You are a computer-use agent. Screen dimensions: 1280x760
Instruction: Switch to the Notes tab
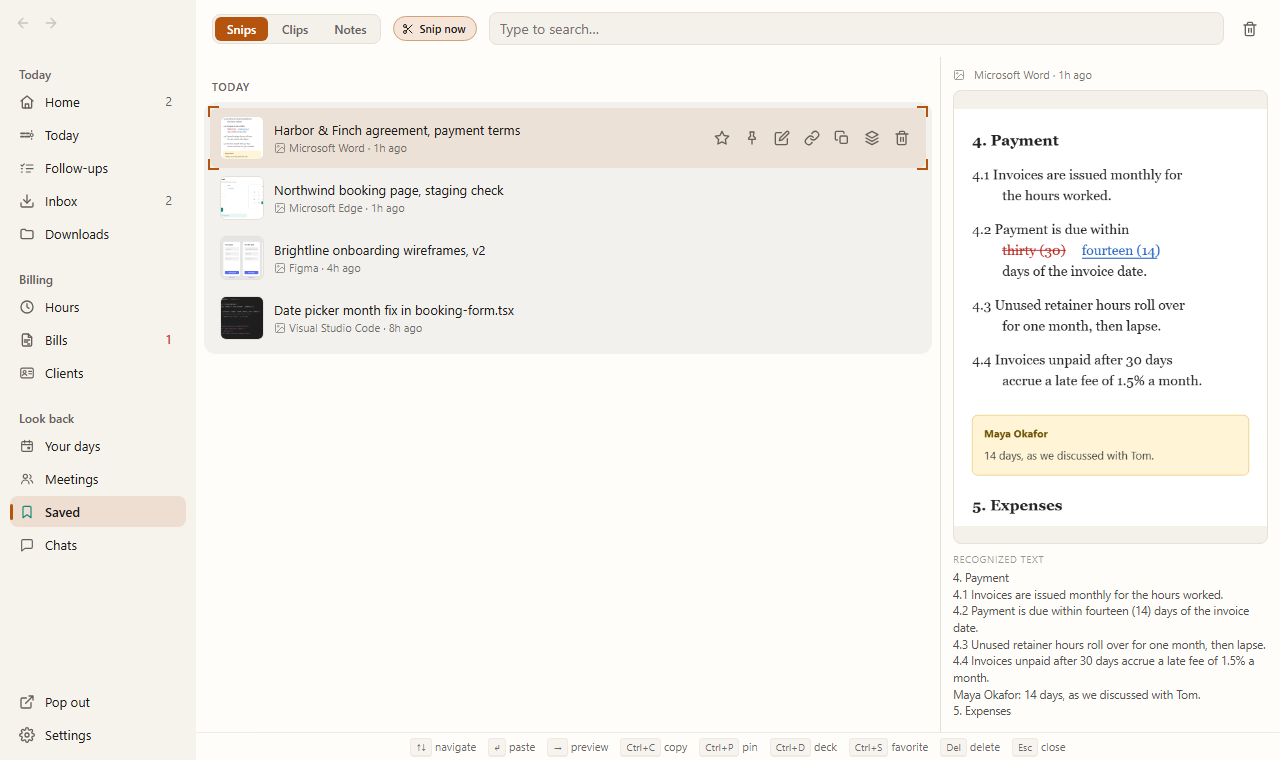coord(350,29)
